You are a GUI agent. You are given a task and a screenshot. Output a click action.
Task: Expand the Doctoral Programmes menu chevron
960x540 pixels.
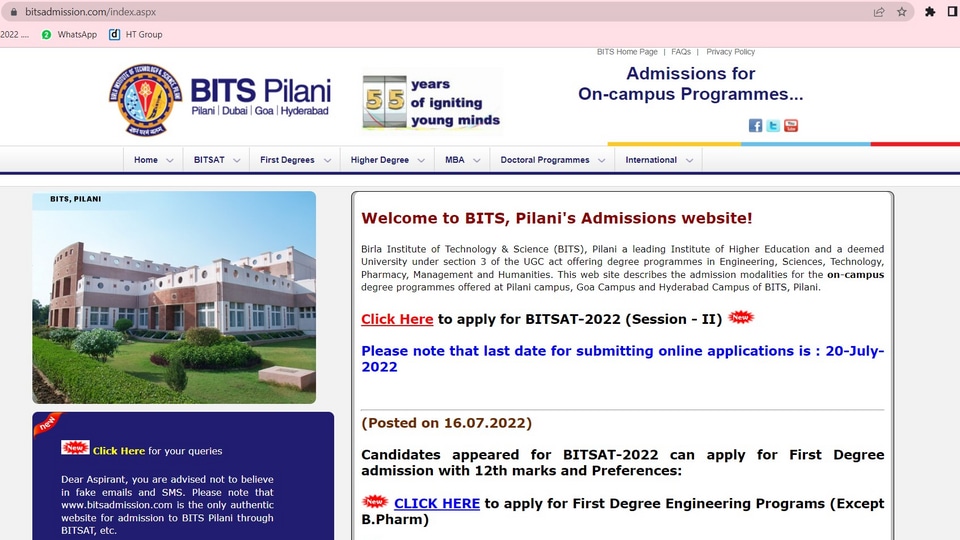pos(601,160)
